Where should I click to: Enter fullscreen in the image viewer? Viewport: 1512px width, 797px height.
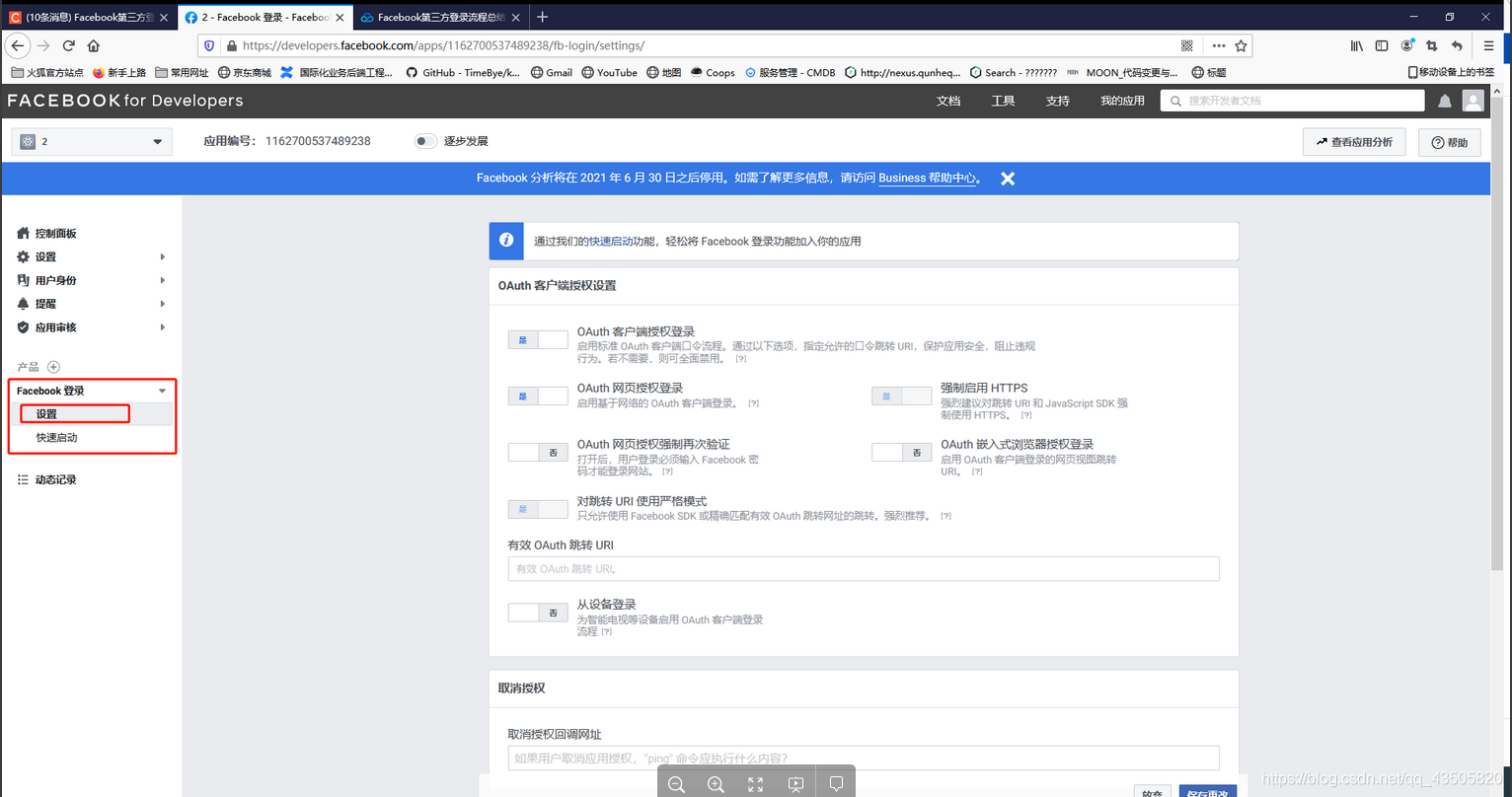point(756,784)
